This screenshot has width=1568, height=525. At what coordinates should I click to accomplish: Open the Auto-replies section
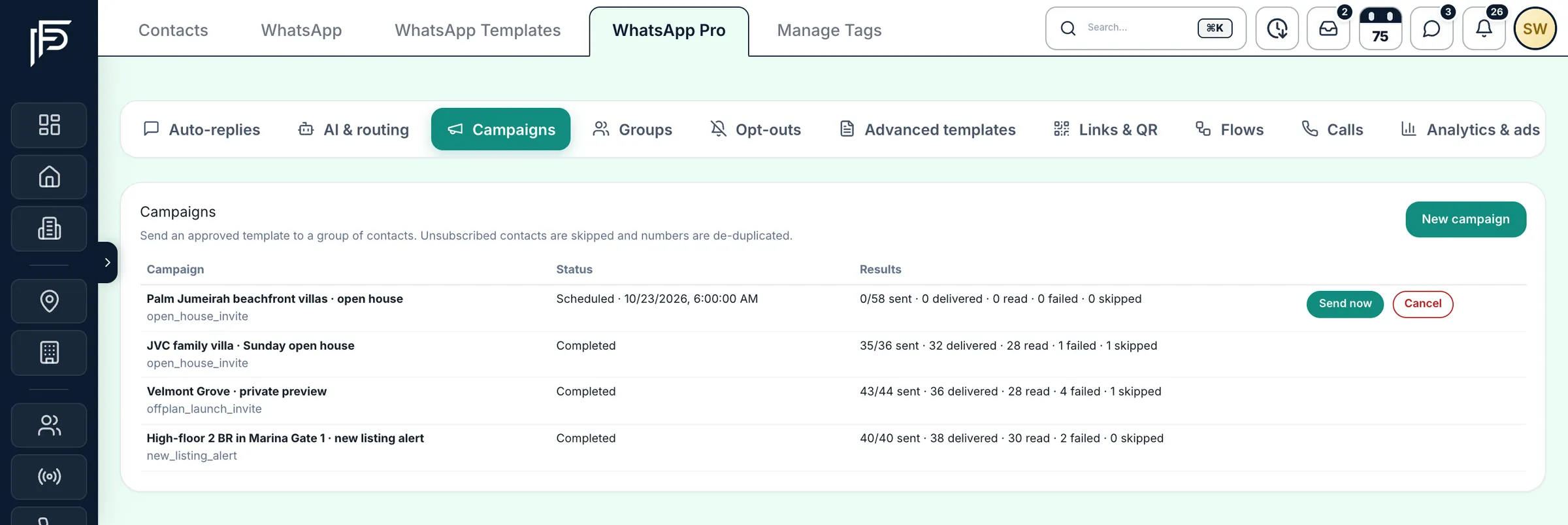[x=201, y=129]
